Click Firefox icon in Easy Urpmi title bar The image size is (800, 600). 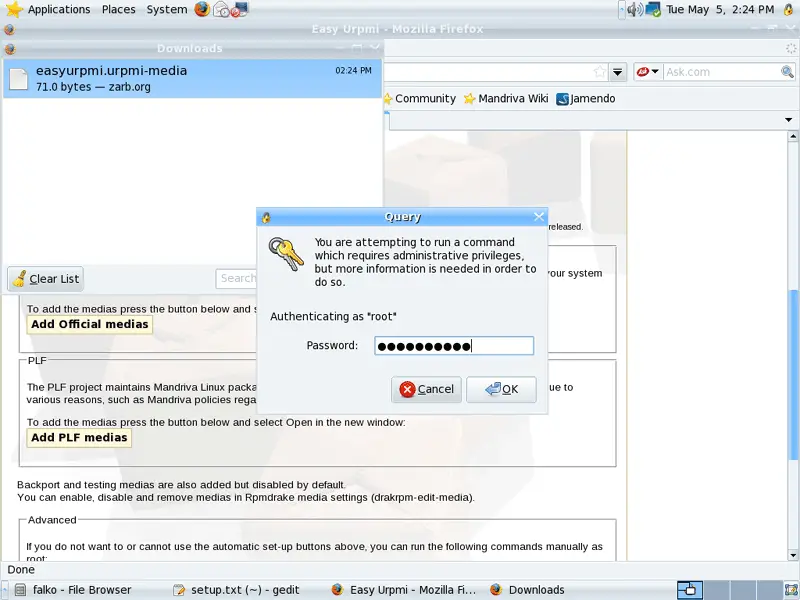point(9,29)
